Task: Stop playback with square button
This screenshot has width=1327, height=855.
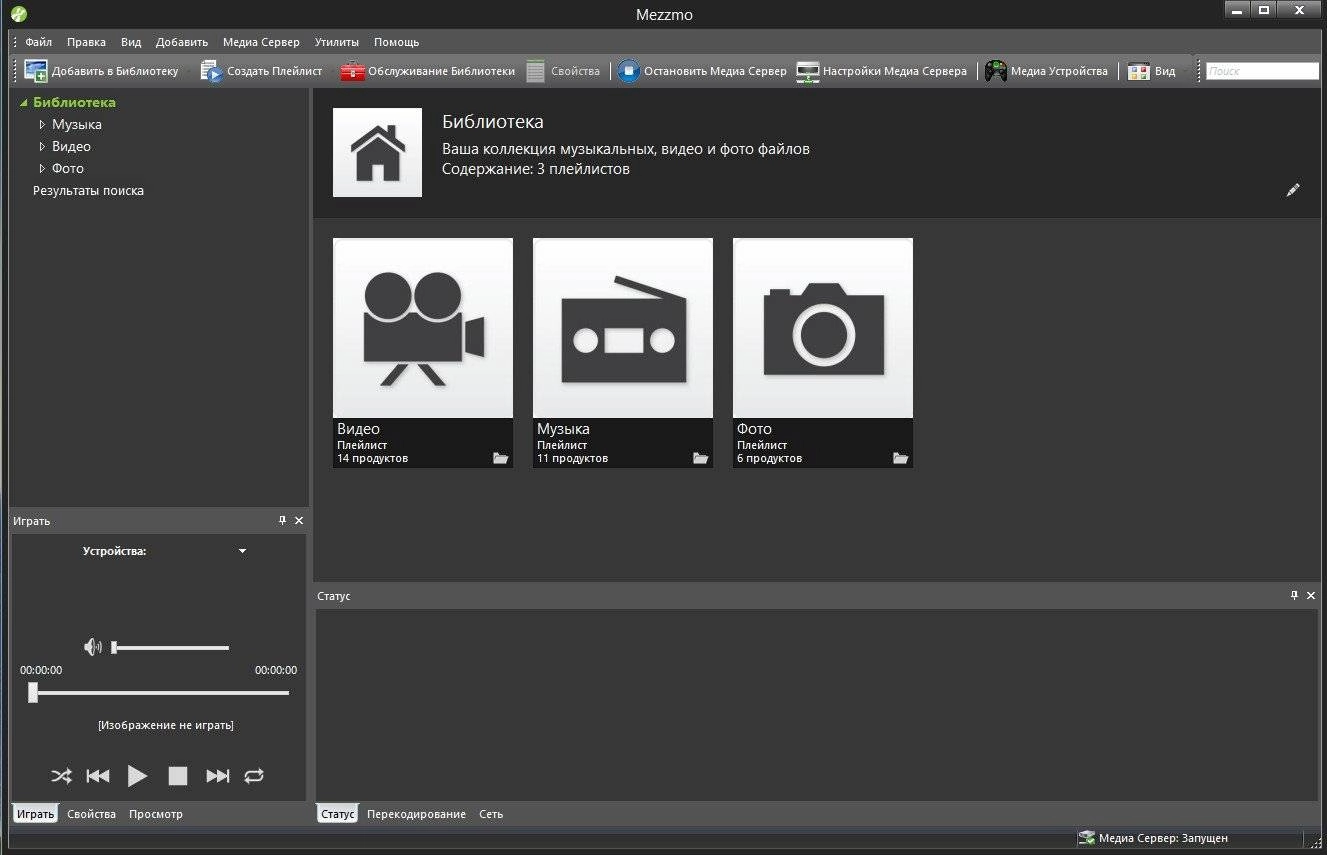Action: [x=178, y=775]
